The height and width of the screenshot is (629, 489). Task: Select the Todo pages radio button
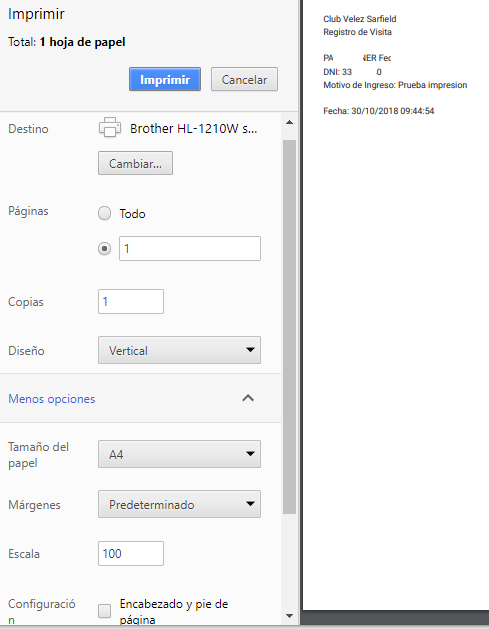coord(105,213)
